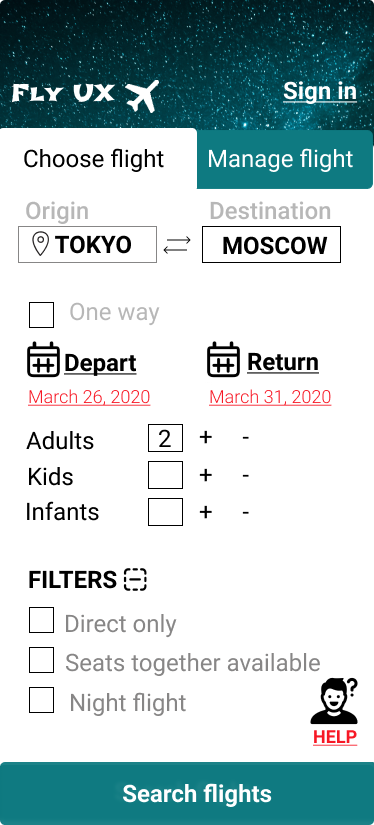Decrease Kids count with minus

[x=246, y=475]
